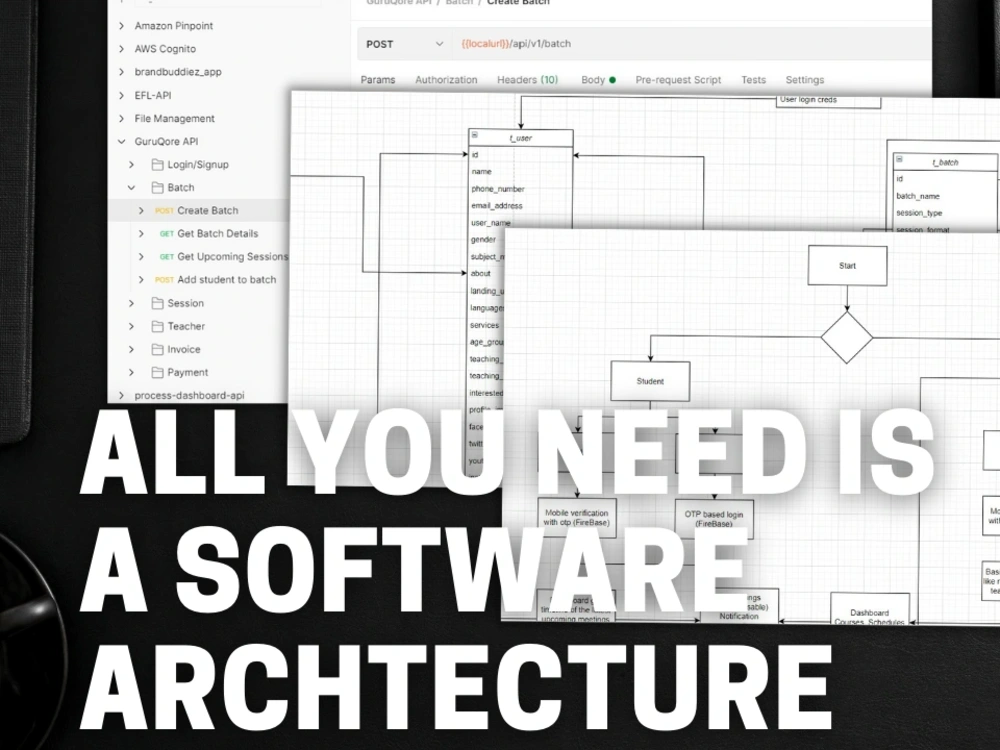Click the Login/Signup folder icon
This screenshot has height=750, width=1000.
click(x=157, y=164)
